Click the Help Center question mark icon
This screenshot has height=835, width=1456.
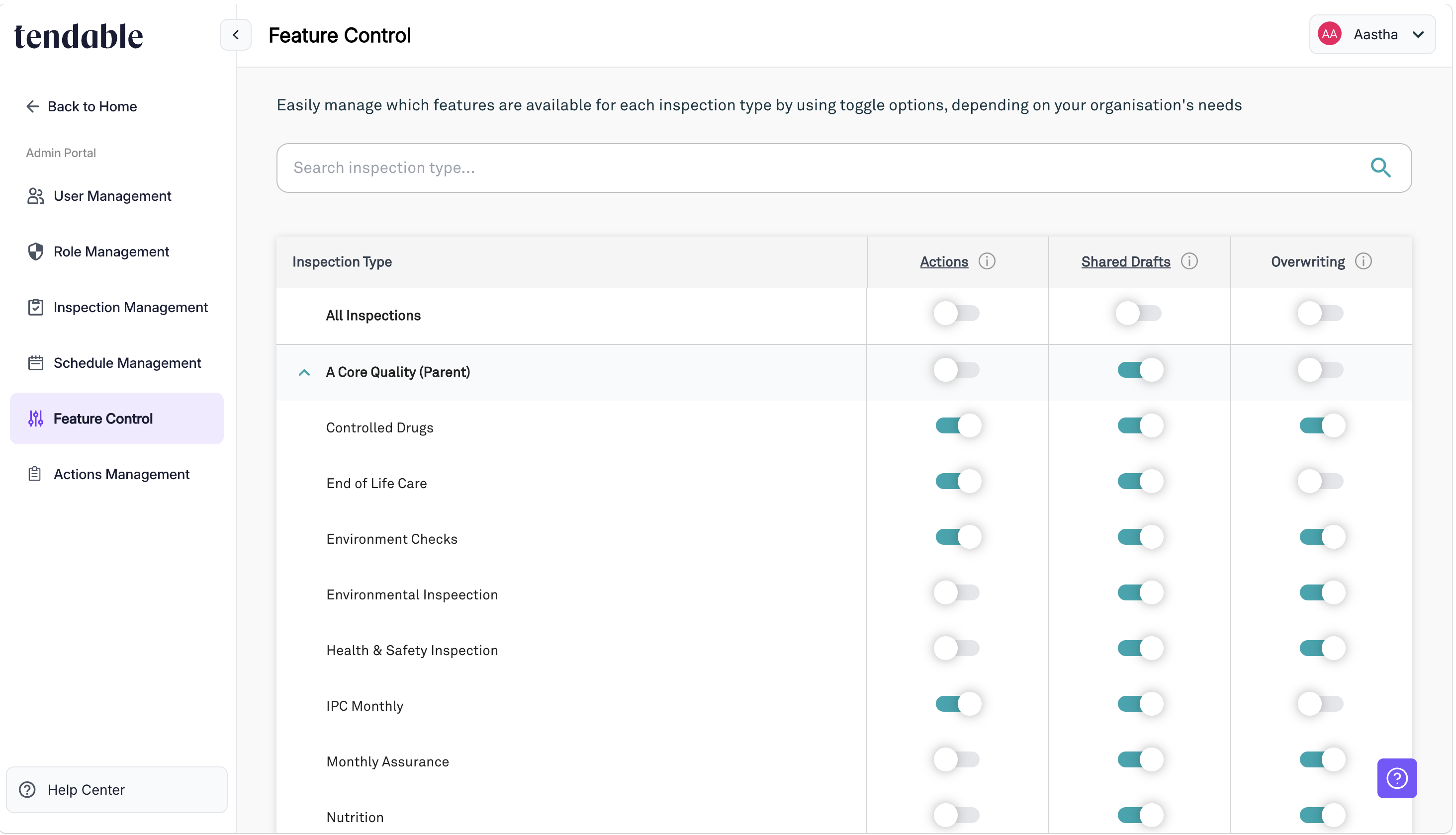coord(27,790)
